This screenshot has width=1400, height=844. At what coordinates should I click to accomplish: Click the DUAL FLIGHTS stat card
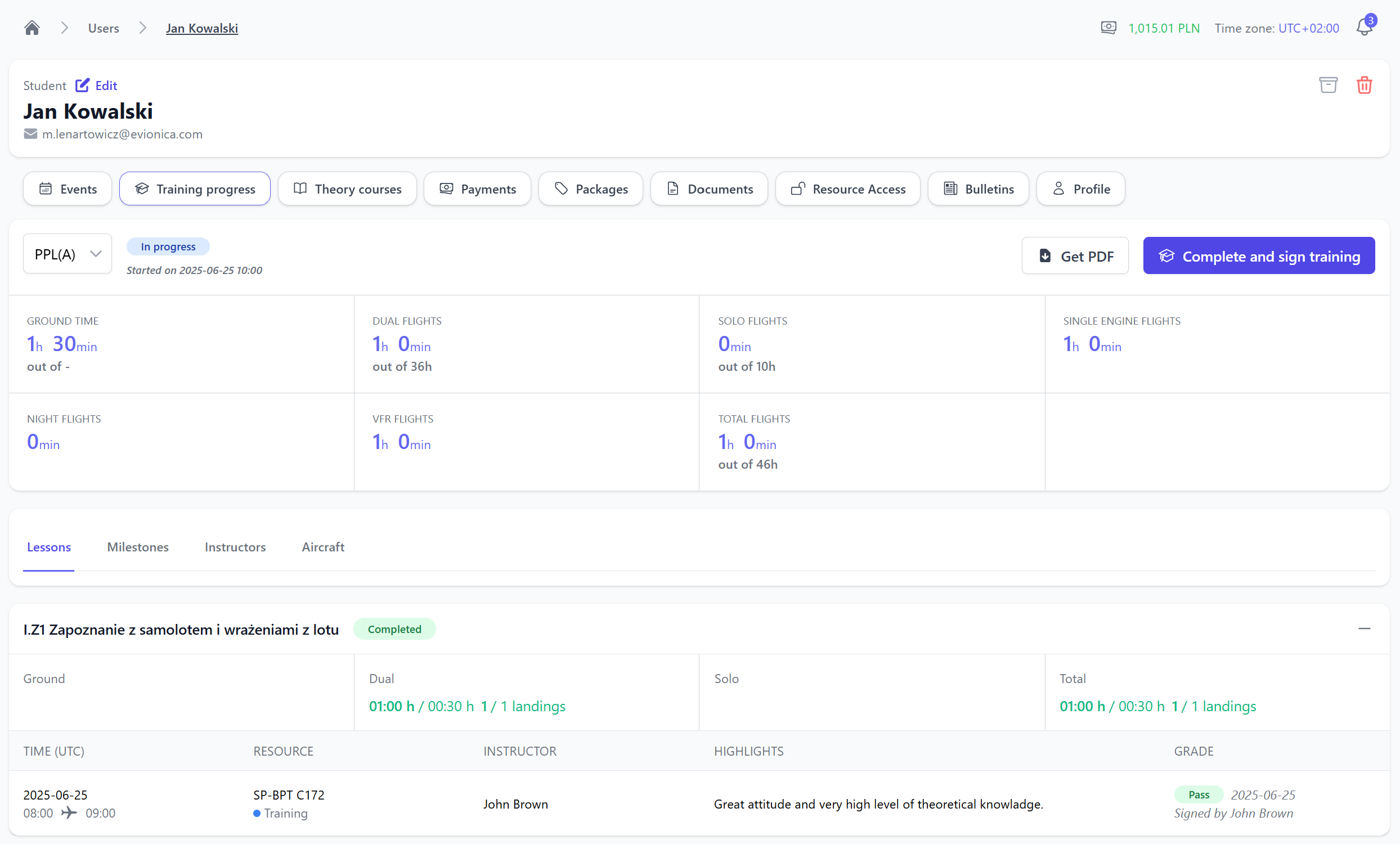[x=527, y=344]
